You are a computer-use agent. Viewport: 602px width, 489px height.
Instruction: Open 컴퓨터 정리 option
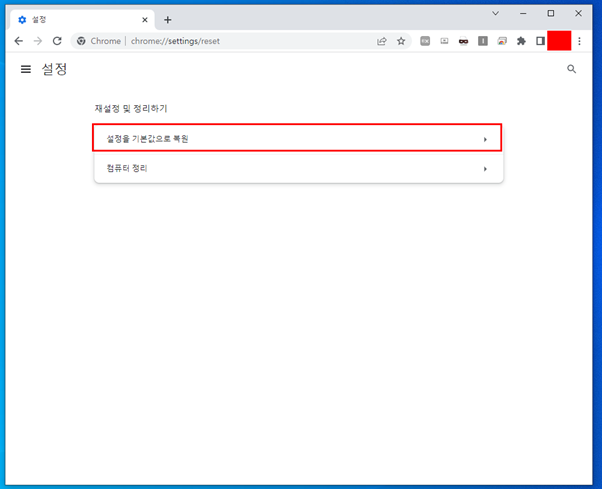[298, 168]
